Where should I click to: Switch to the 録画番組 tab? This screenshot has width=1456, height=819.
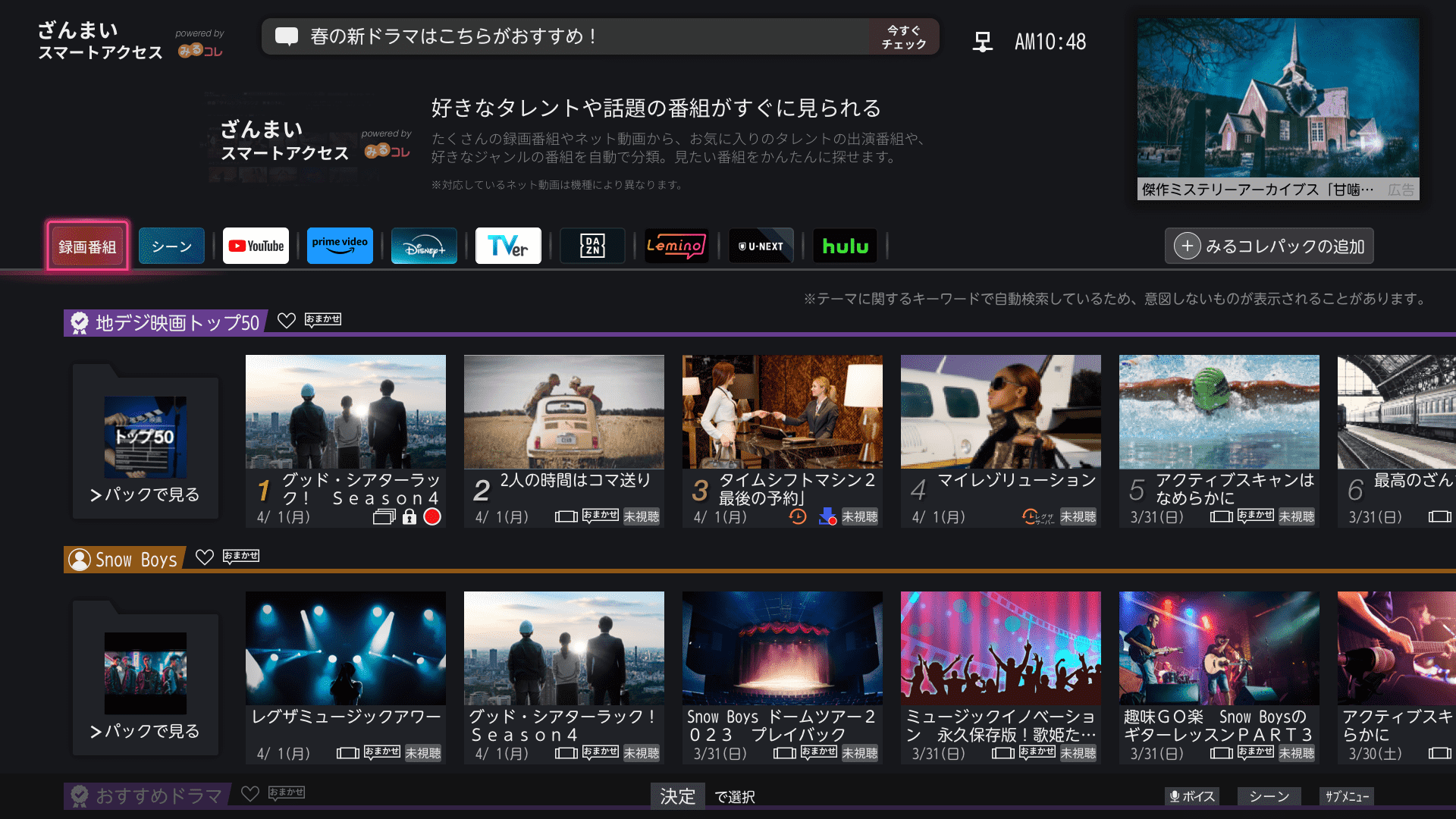coord(87,245)
